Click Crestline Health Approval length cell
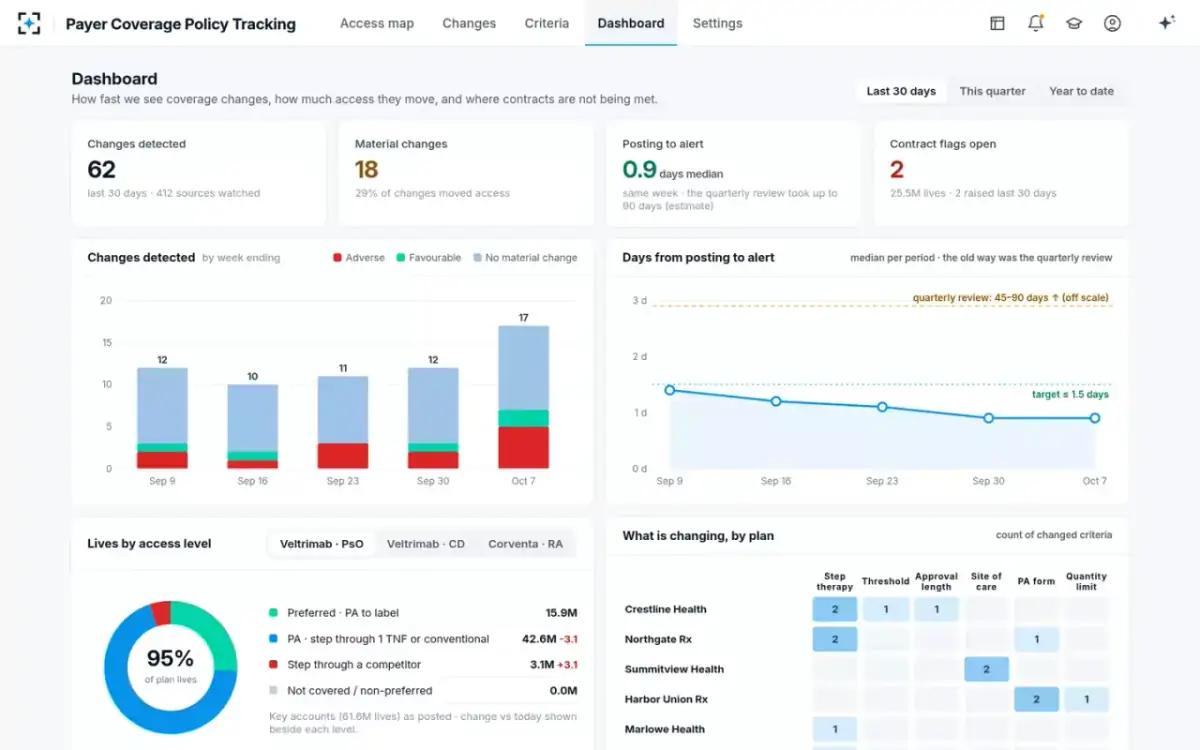 pyautogui.click(x=936, y=609)
